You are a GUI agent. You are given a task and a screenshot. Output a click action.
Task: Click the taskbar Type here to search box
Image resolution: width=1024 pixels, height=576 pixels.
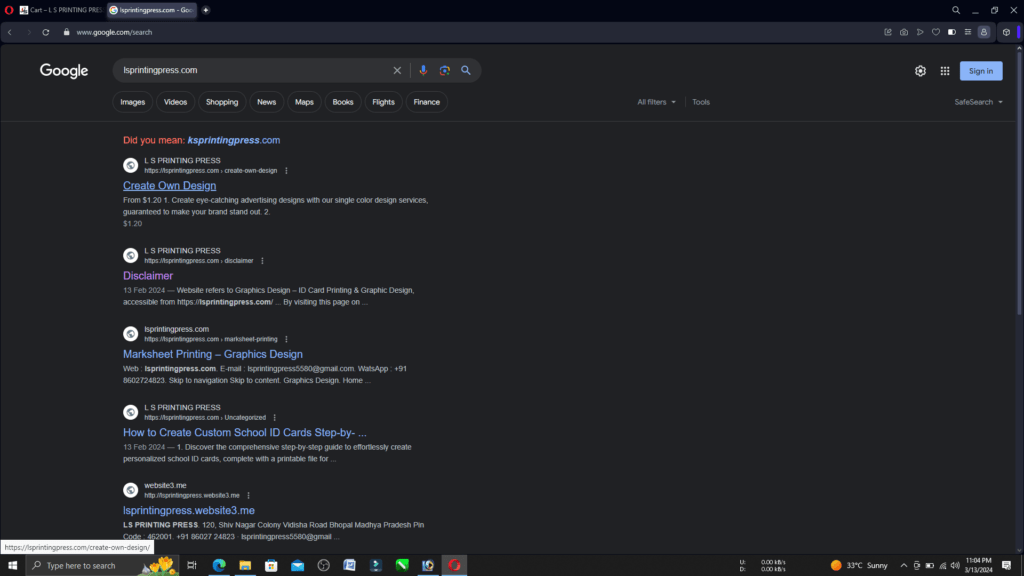coord(102,566)
